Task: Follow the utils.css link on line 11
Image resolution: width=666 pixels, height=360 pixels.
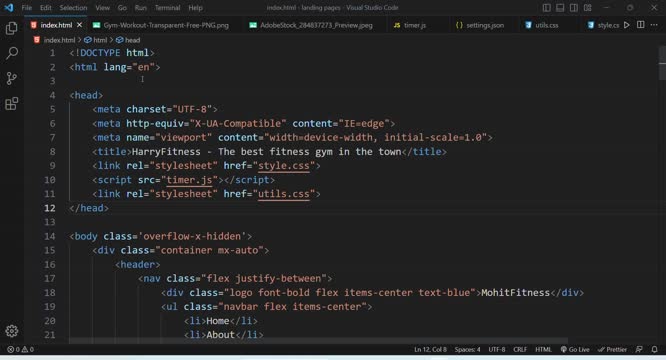Action: click(284, 194)
